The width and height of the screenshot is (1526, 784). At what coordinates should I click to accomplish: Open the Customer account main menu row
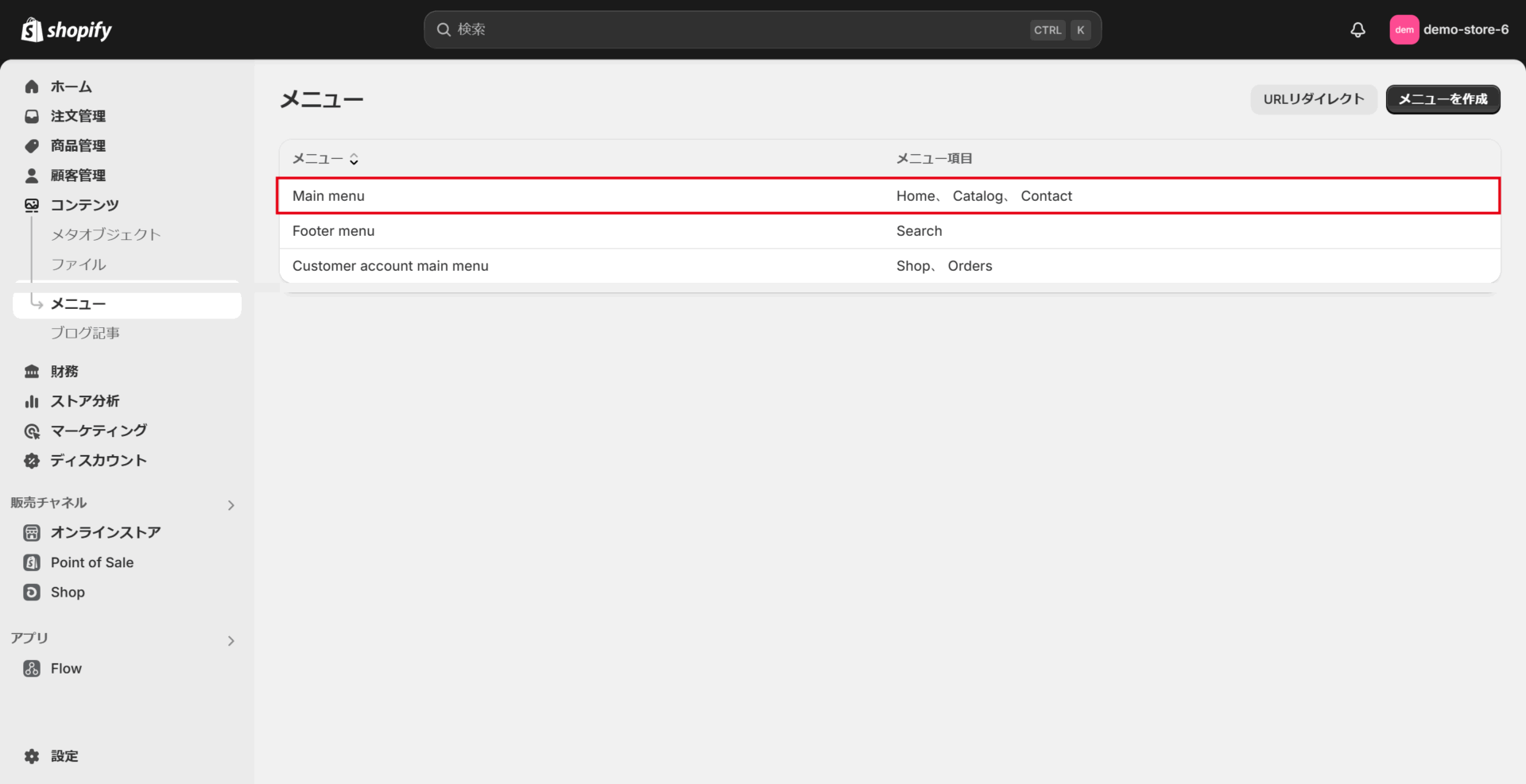pos(889,266)
